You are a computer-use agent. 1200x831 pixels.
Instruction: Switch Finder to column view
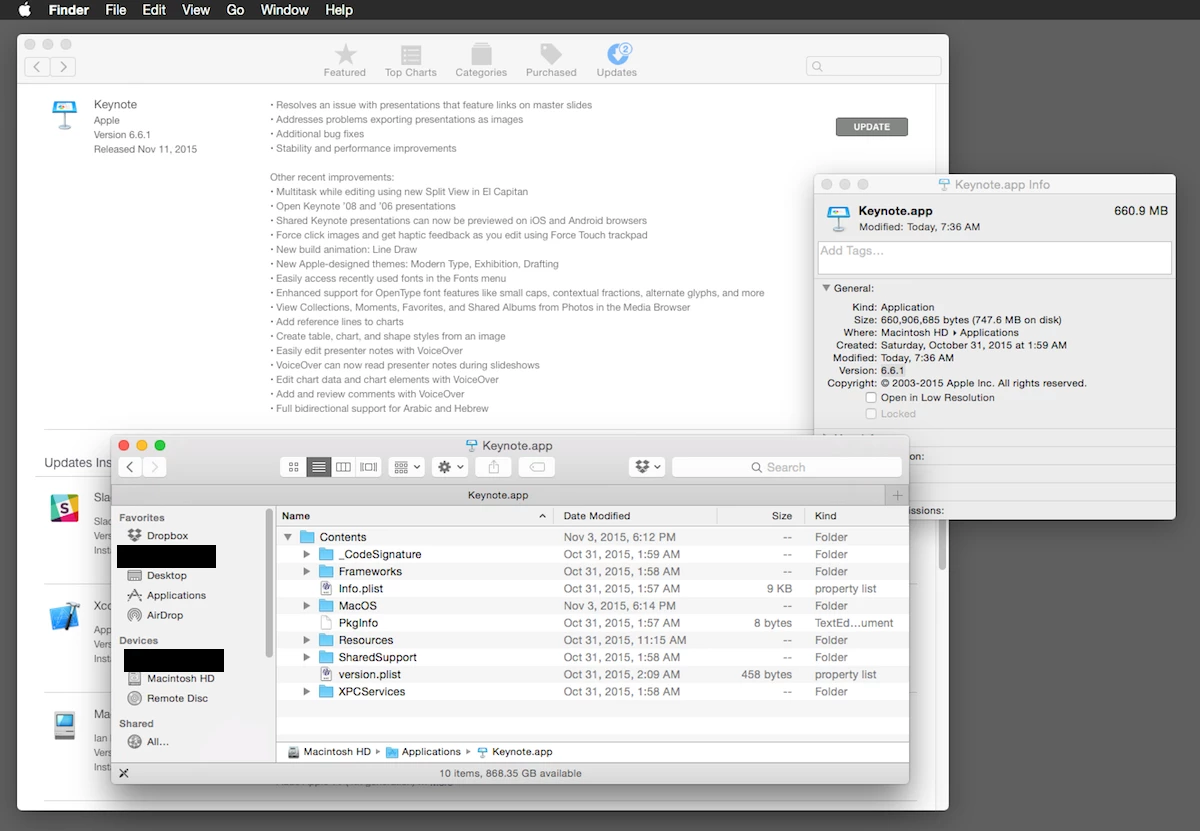[344, 467]
